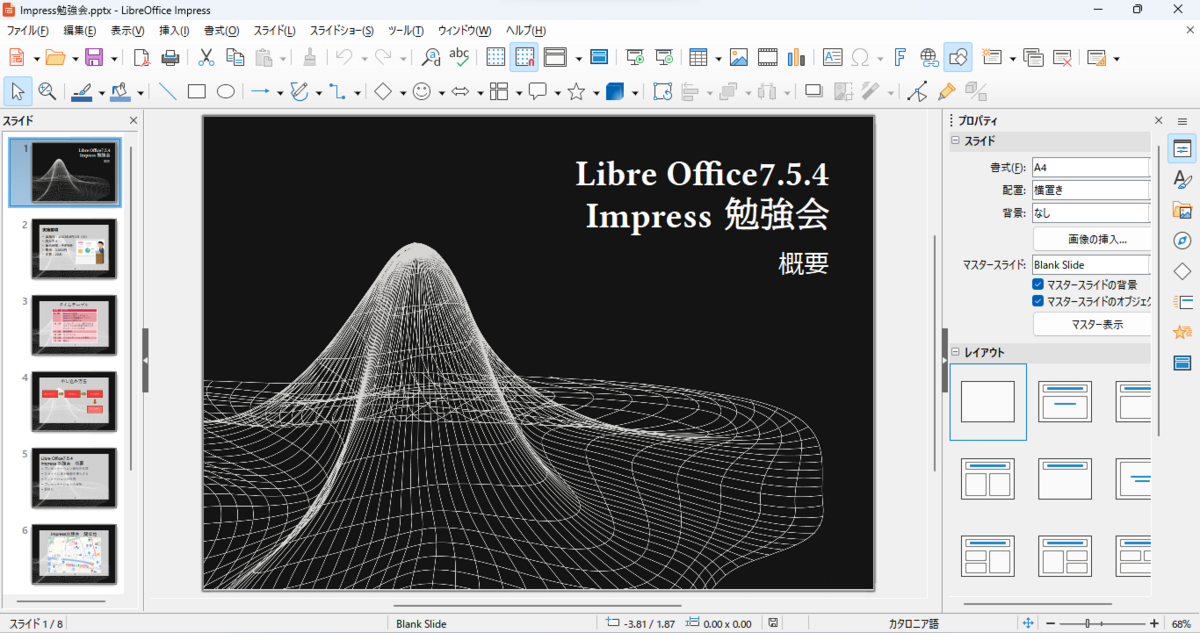Click the Print icon
Image resolution: width=1200 pixels, height=633 pixels.
pos(170,57)
